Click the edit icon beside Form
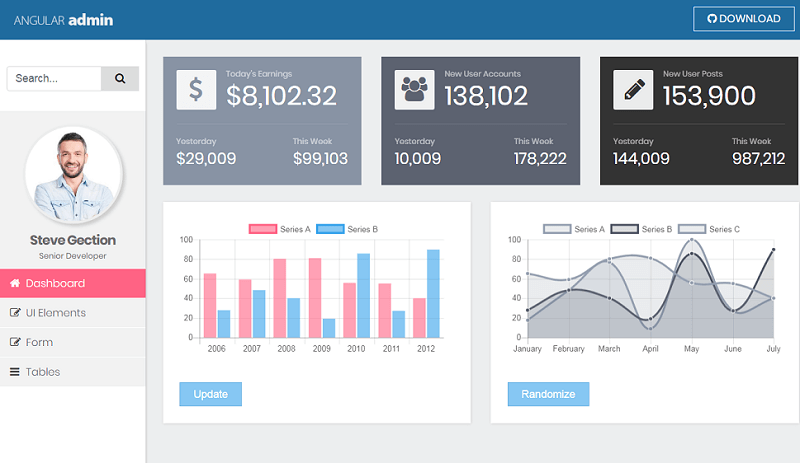 15,342
